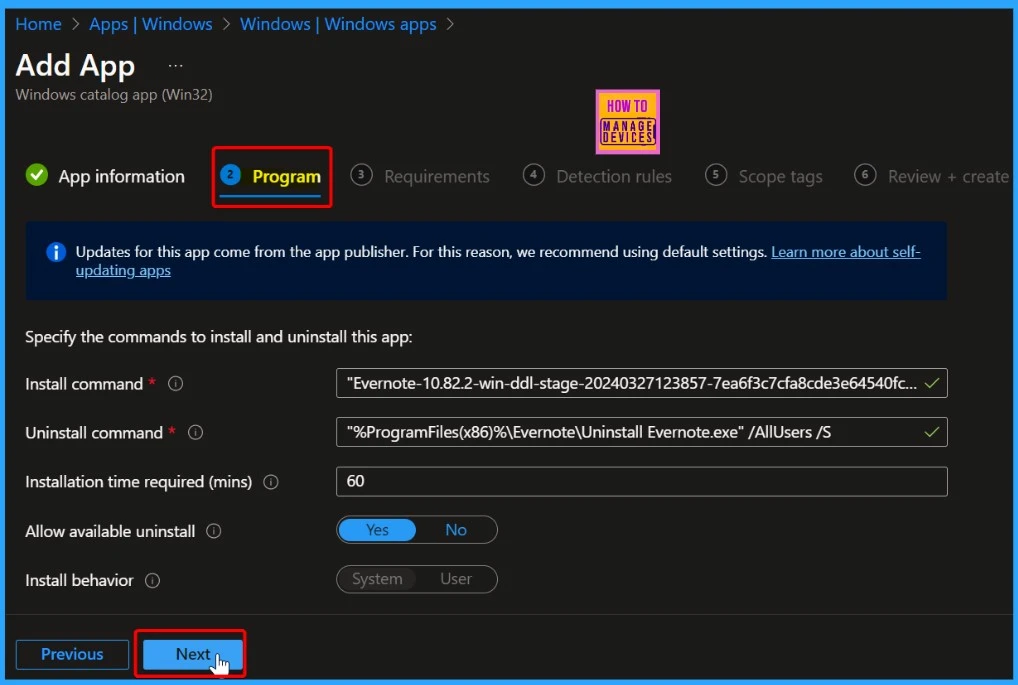This screenshot has height=685, width=1018.
Task: Click info icon next to Uninstall command
Action: pyautogui.click(x=195, y=432)
